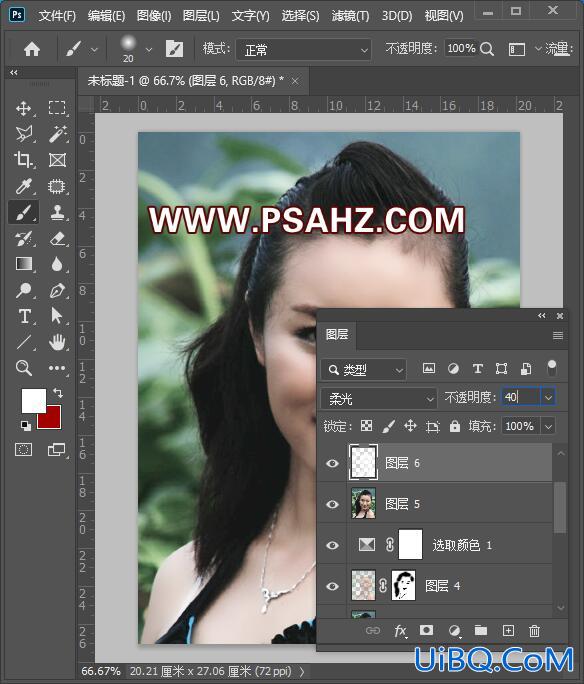Image resolution: width=584 pixels, height=684 pixels.
Task: Select the Eraser tool
Action: pos(57,239)
